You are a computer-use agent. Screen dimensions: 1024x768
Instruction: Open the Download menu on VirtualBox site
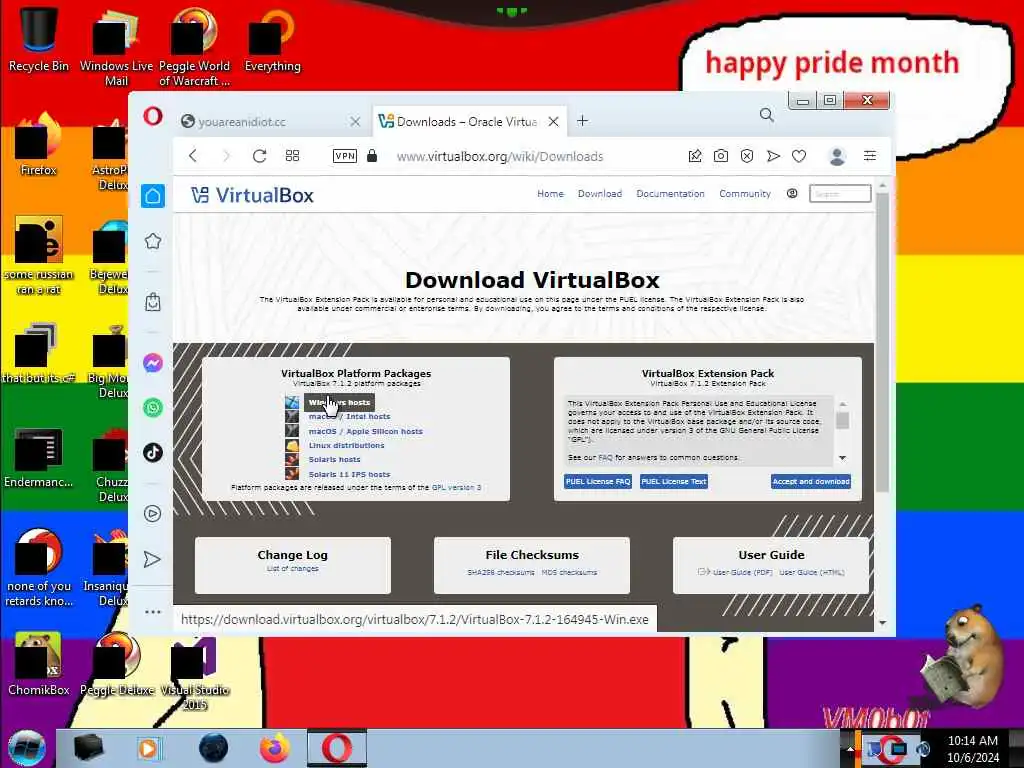(x=600, y=194)
